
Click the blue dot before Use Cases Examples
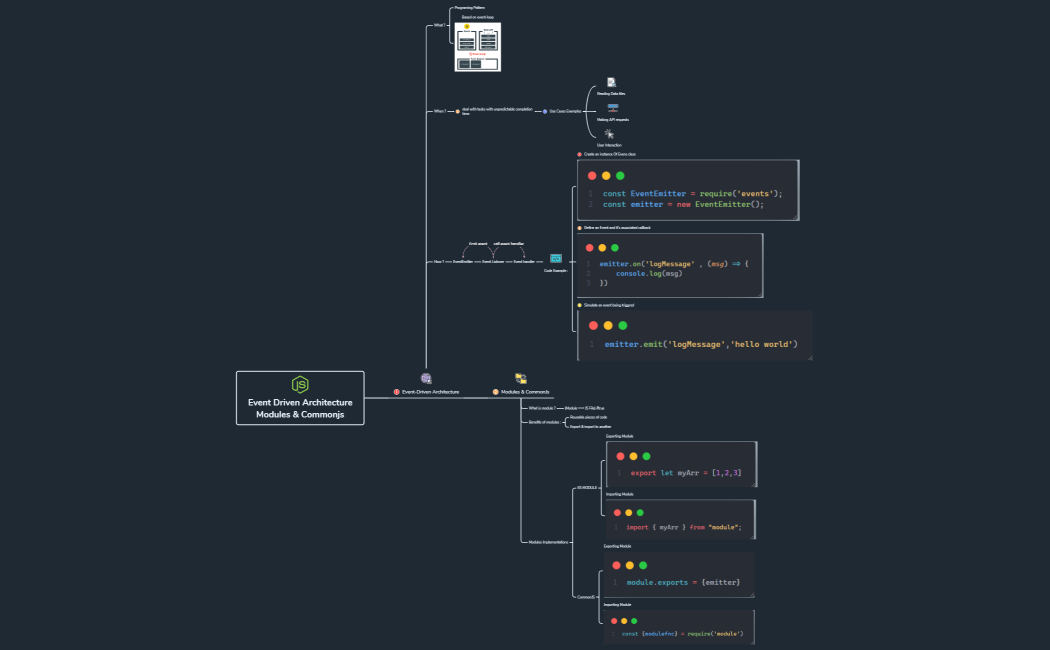click(x=545, y=112)
